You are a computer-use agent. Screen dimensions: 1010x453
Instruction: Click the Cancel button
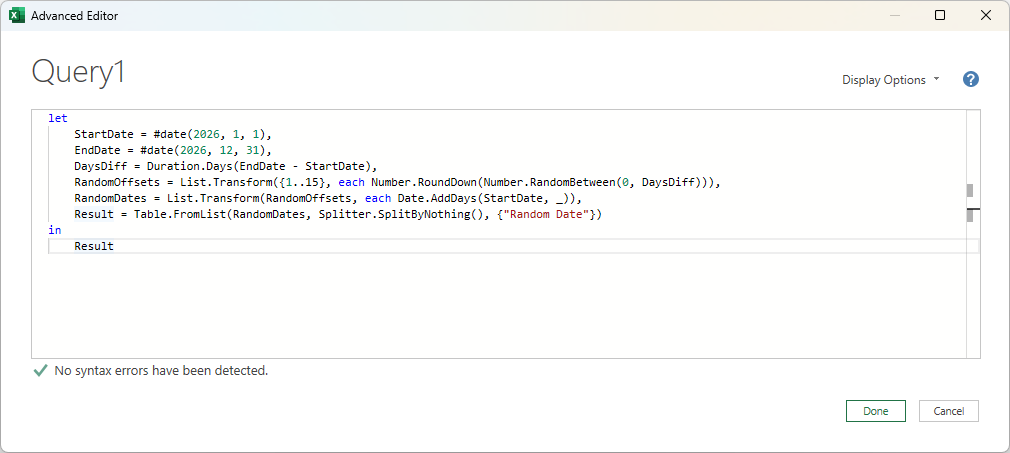tap(948, 411)
